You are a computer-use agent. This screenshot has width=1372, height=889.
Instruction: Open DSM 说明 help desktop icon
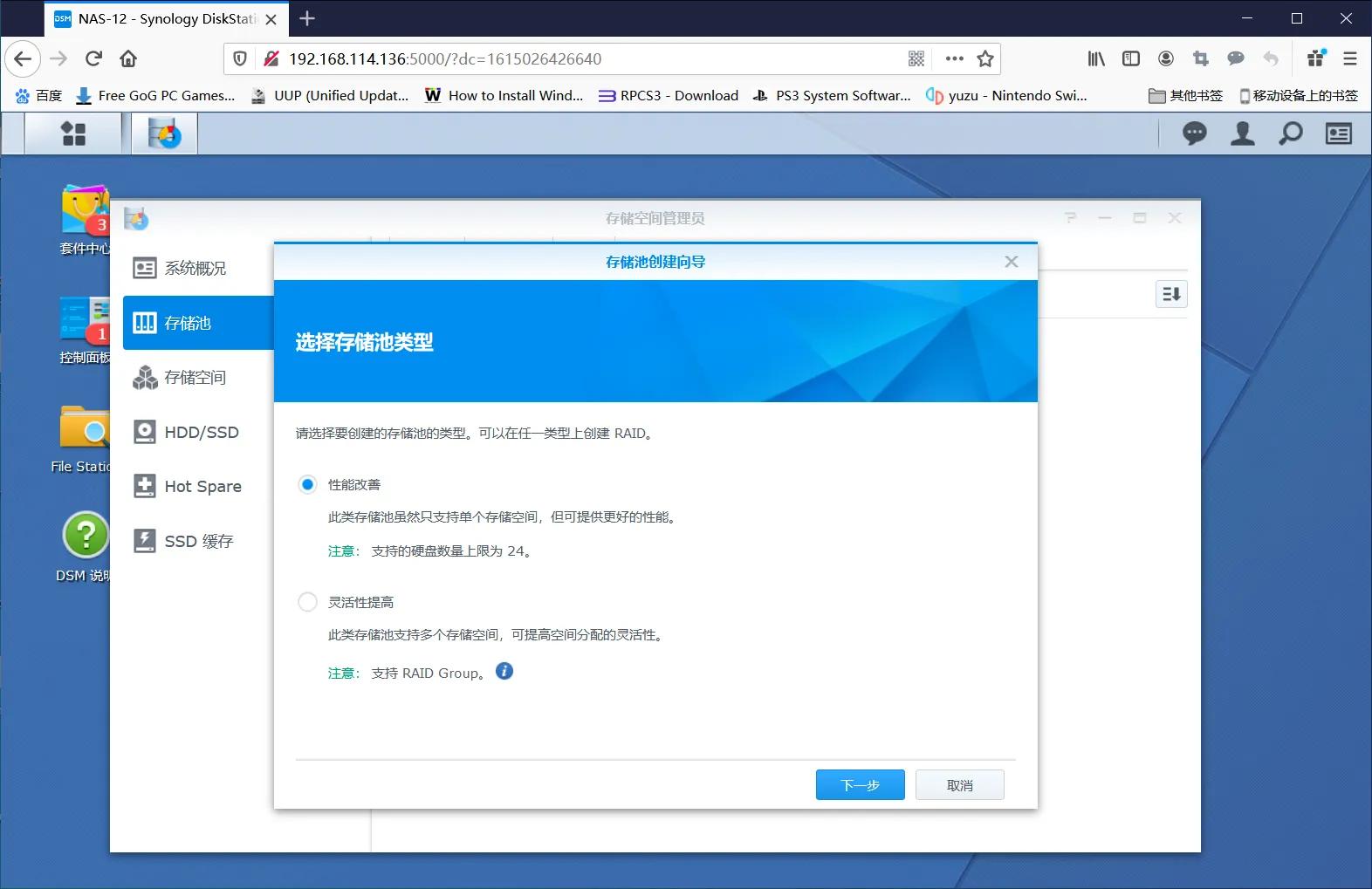(x=84, y=547)
